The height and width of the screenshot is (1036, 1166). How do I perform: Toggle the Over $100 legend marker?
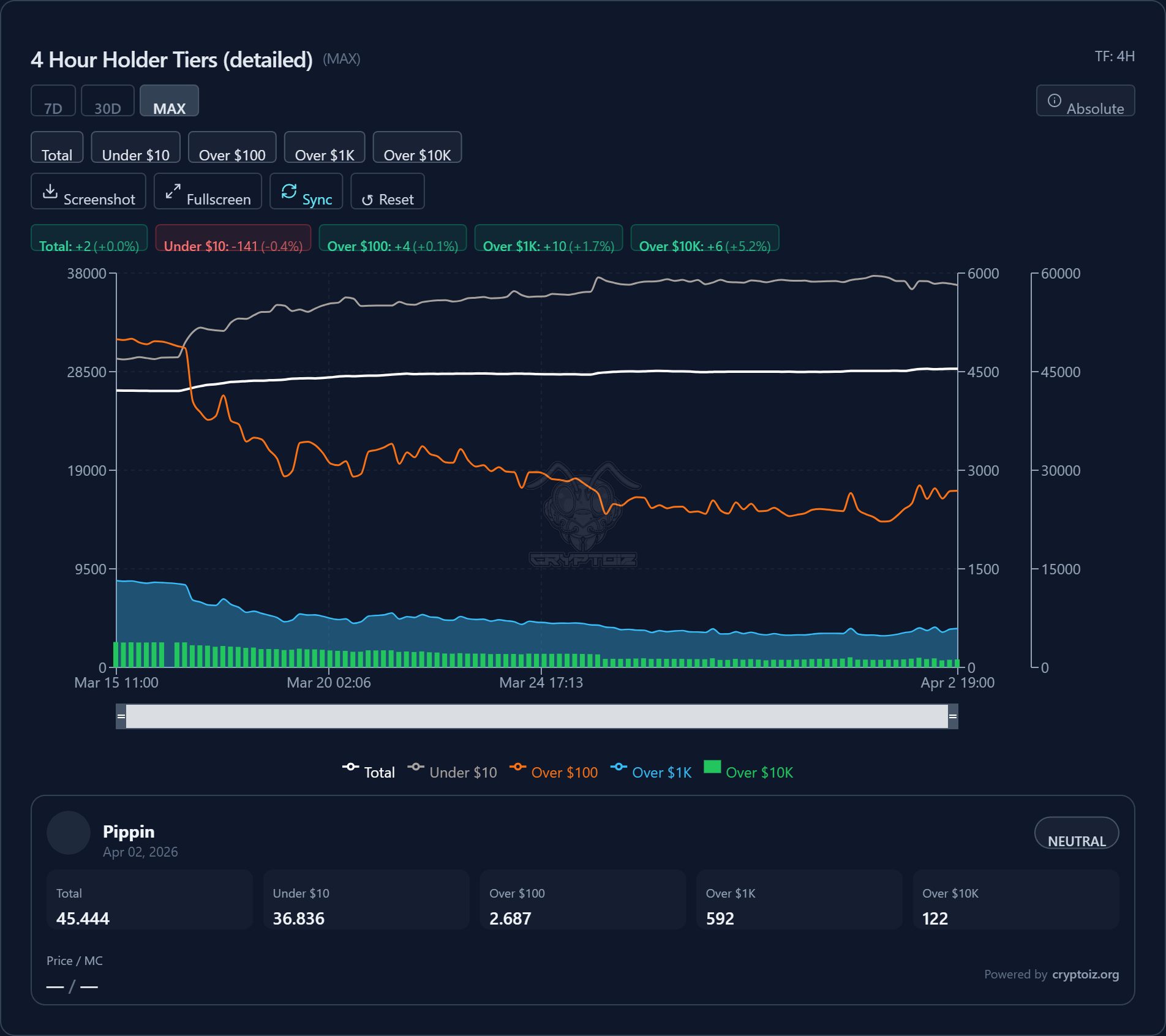pos(517,767)
